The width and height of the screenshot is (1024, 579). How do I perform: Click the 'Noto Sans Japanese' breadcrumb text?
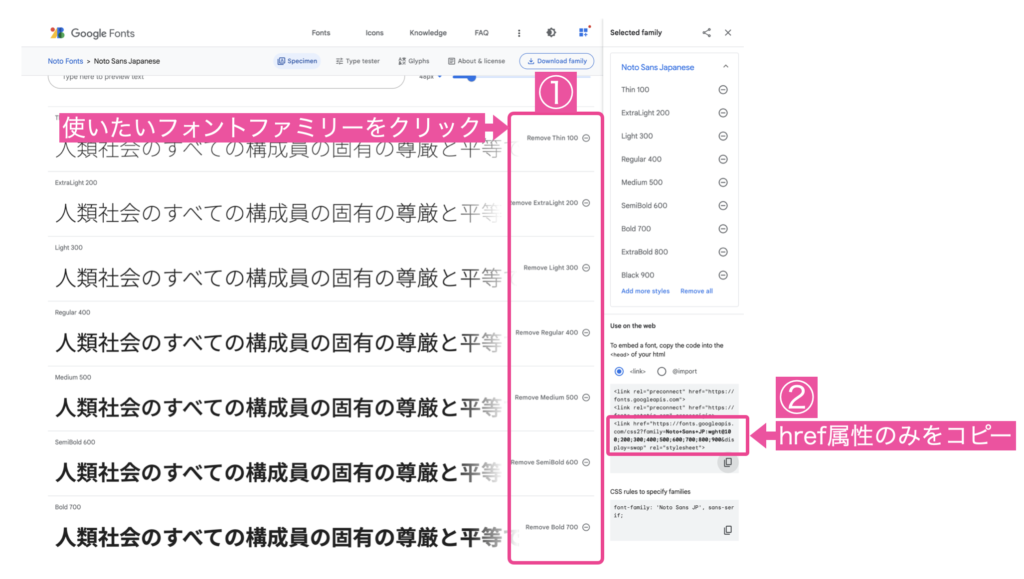pos(127,61)
